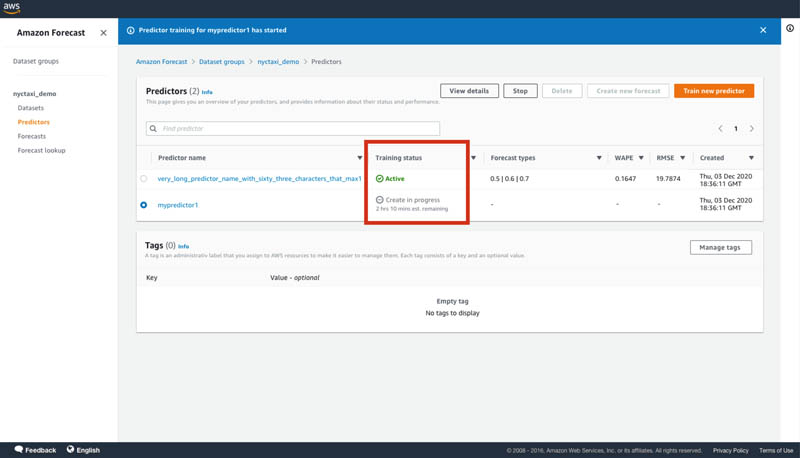The image size is (800, 458).
Task: Click the Predictors breadcrumb text
Action: (x=326, y=62)
